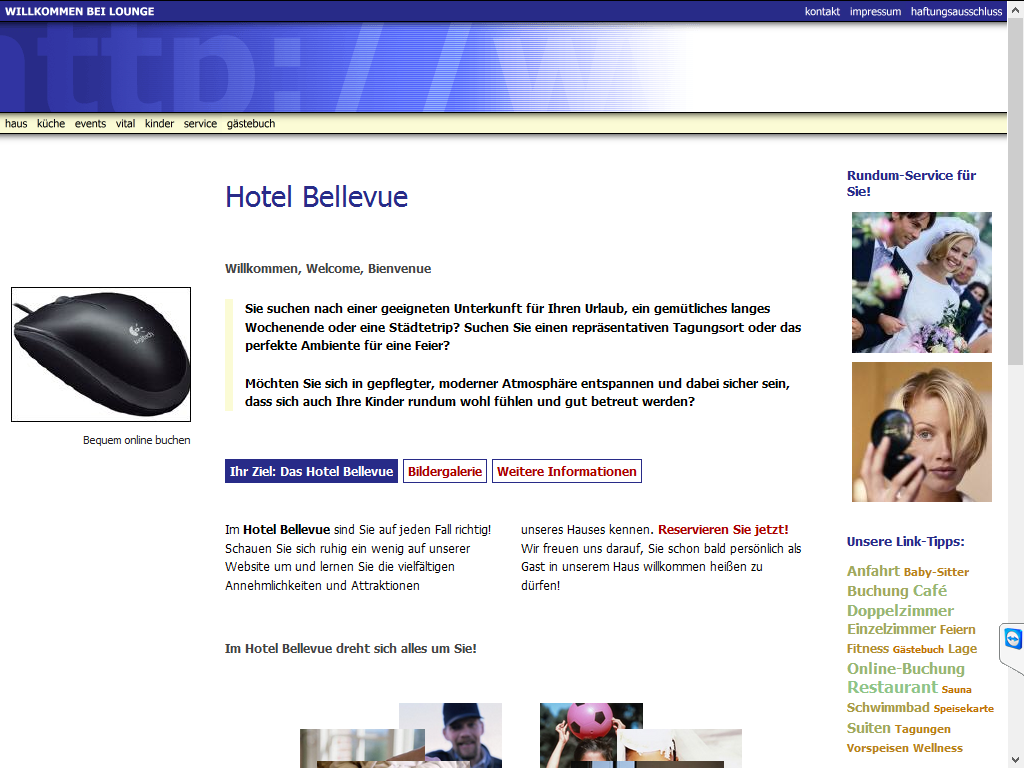This screenshot has width=1024, height=768.
Task: Click the Einzelzimmer tag link
Action: coord(891,630)
